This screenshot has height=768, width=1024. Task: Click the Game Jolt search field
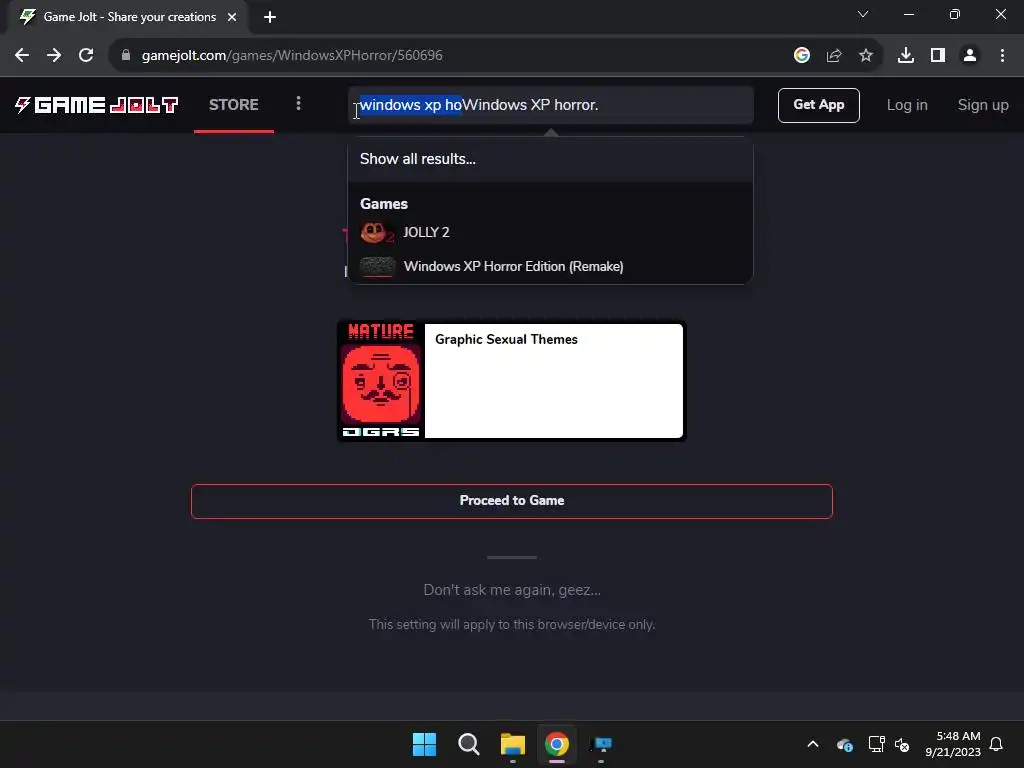pyautogui.click(x=551, y=105)
